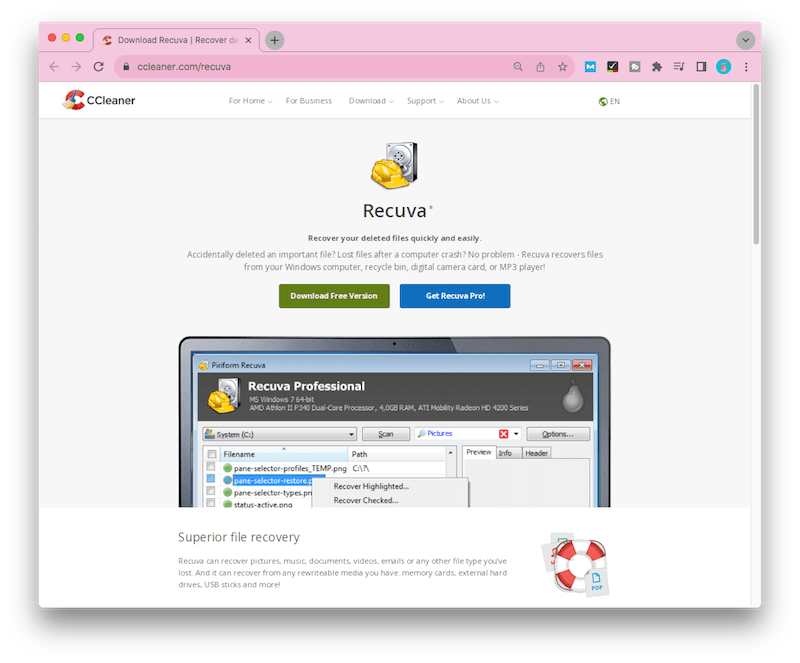Select the Download Recuva browser tab

(176, 40)
